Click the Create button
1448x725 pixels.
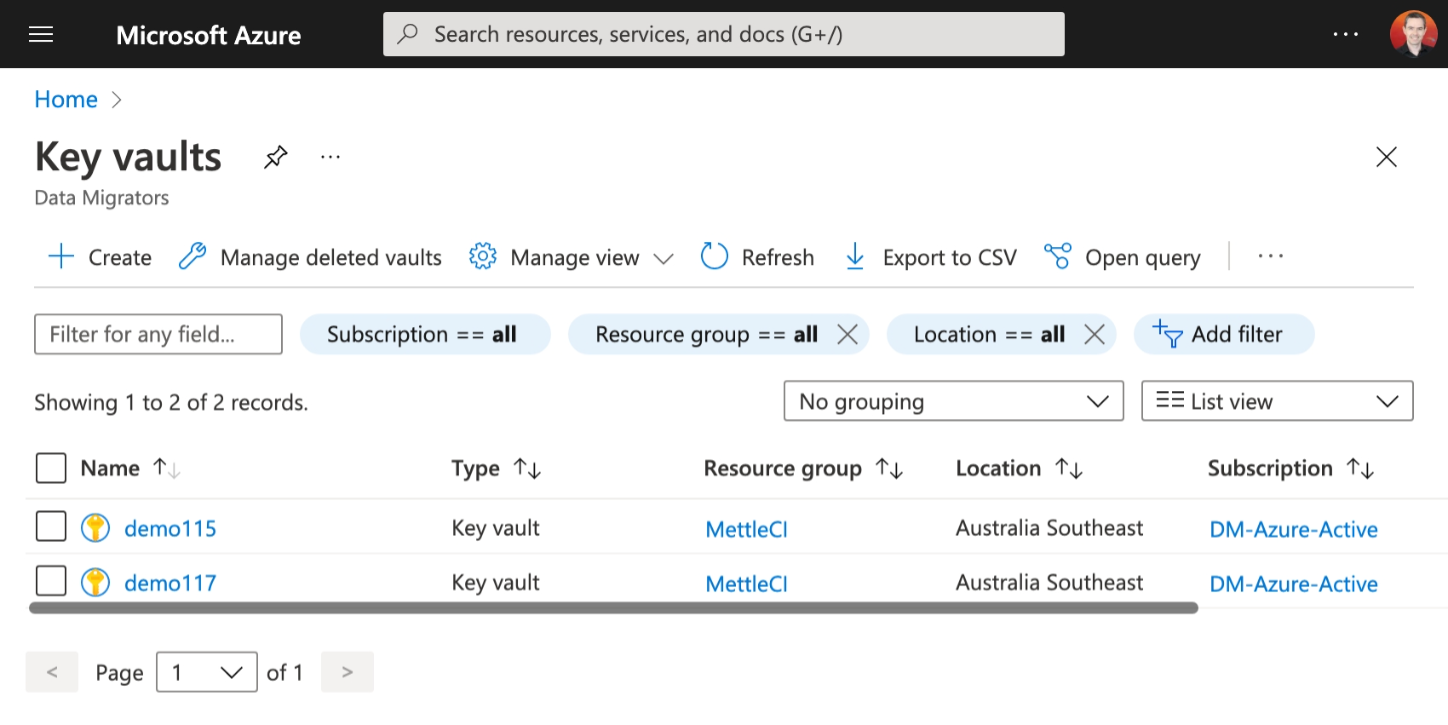(100, 257)
